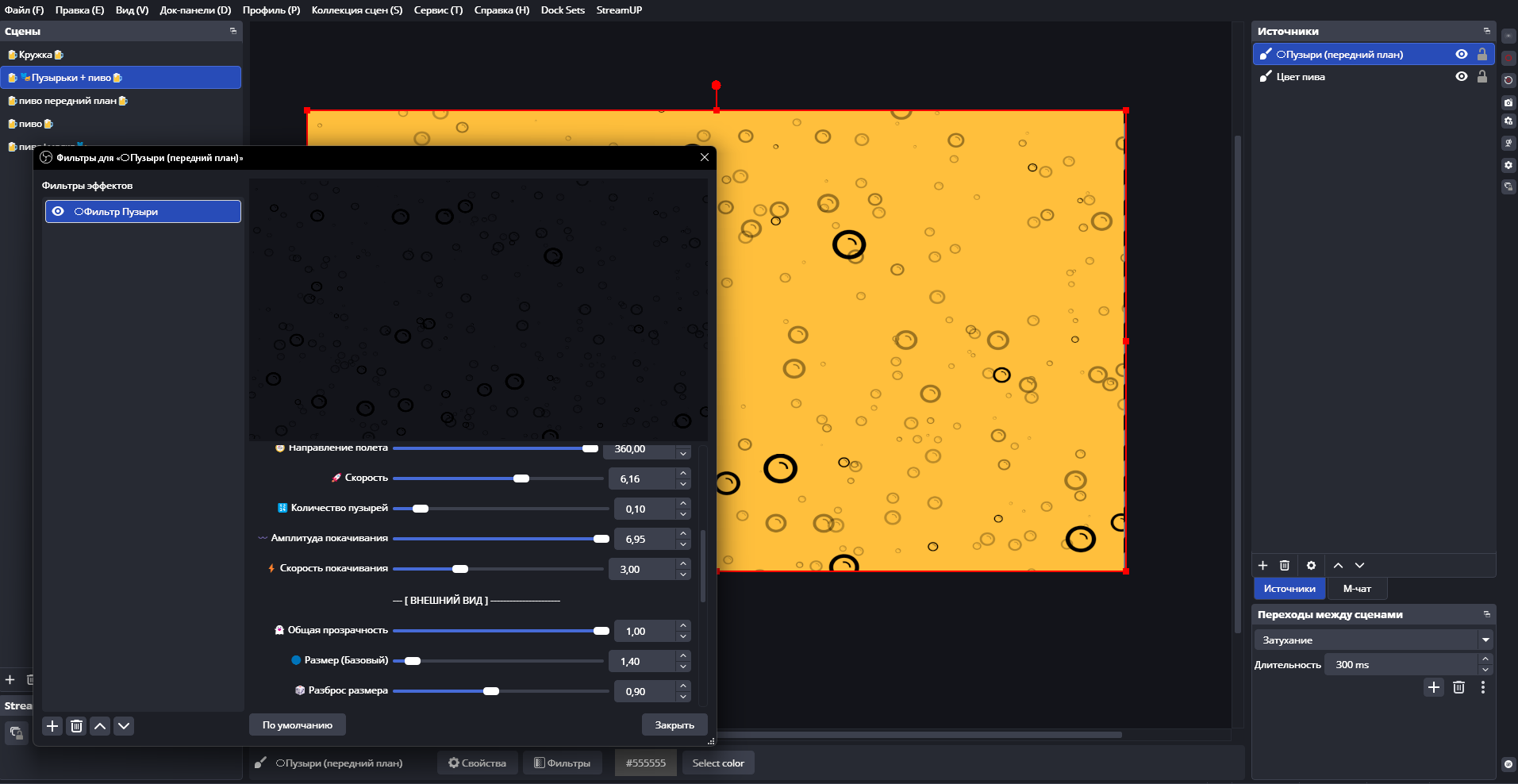The height and width of the screenshot is (784, 1518).
Task: Remove selected source with trash icon
Action: (1285, 566)
